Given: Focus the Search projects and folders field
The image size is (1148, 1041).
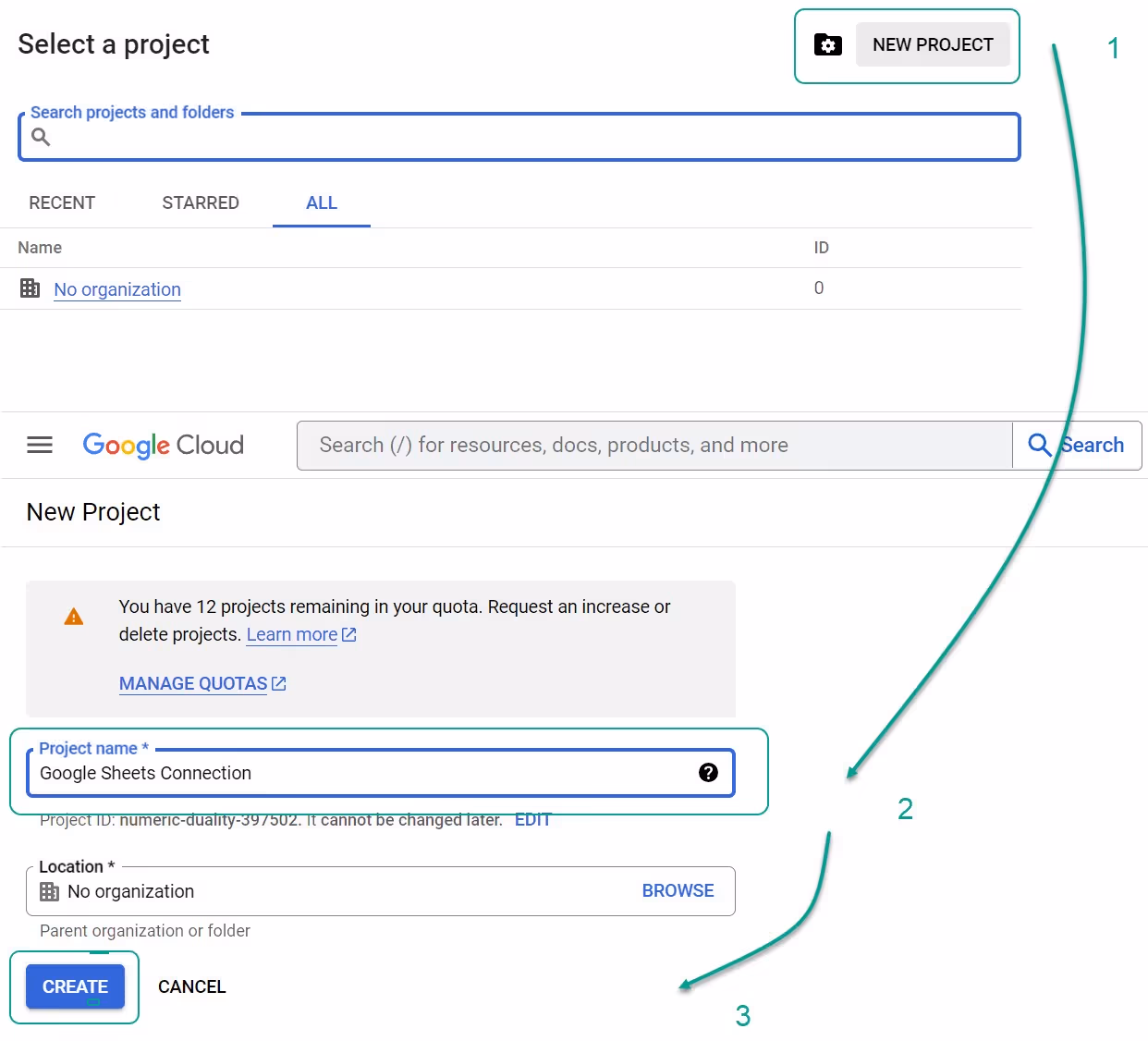Looking at the screenshot, I should click(x=527, y=138).
